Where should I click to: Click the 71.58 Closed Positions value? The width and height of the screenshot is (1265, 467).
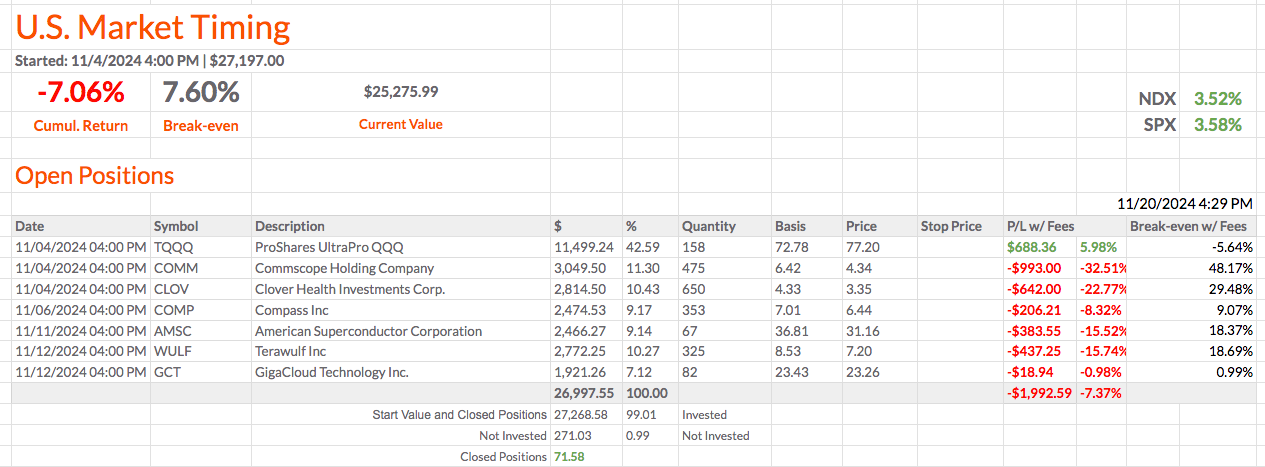click(567, 456)
